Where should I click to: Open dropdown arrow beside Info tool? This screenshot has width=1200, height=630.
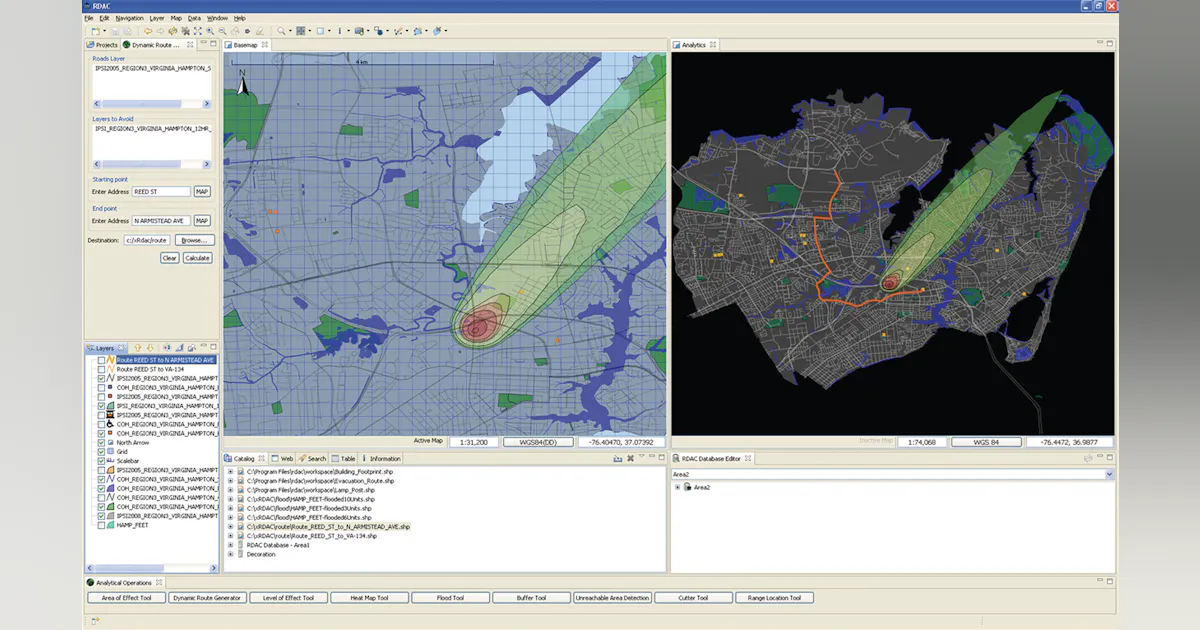(348, 31)
